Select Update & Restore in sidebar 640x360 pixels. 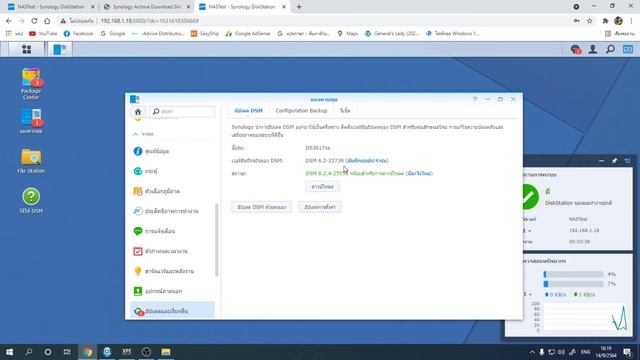point(172,311)
